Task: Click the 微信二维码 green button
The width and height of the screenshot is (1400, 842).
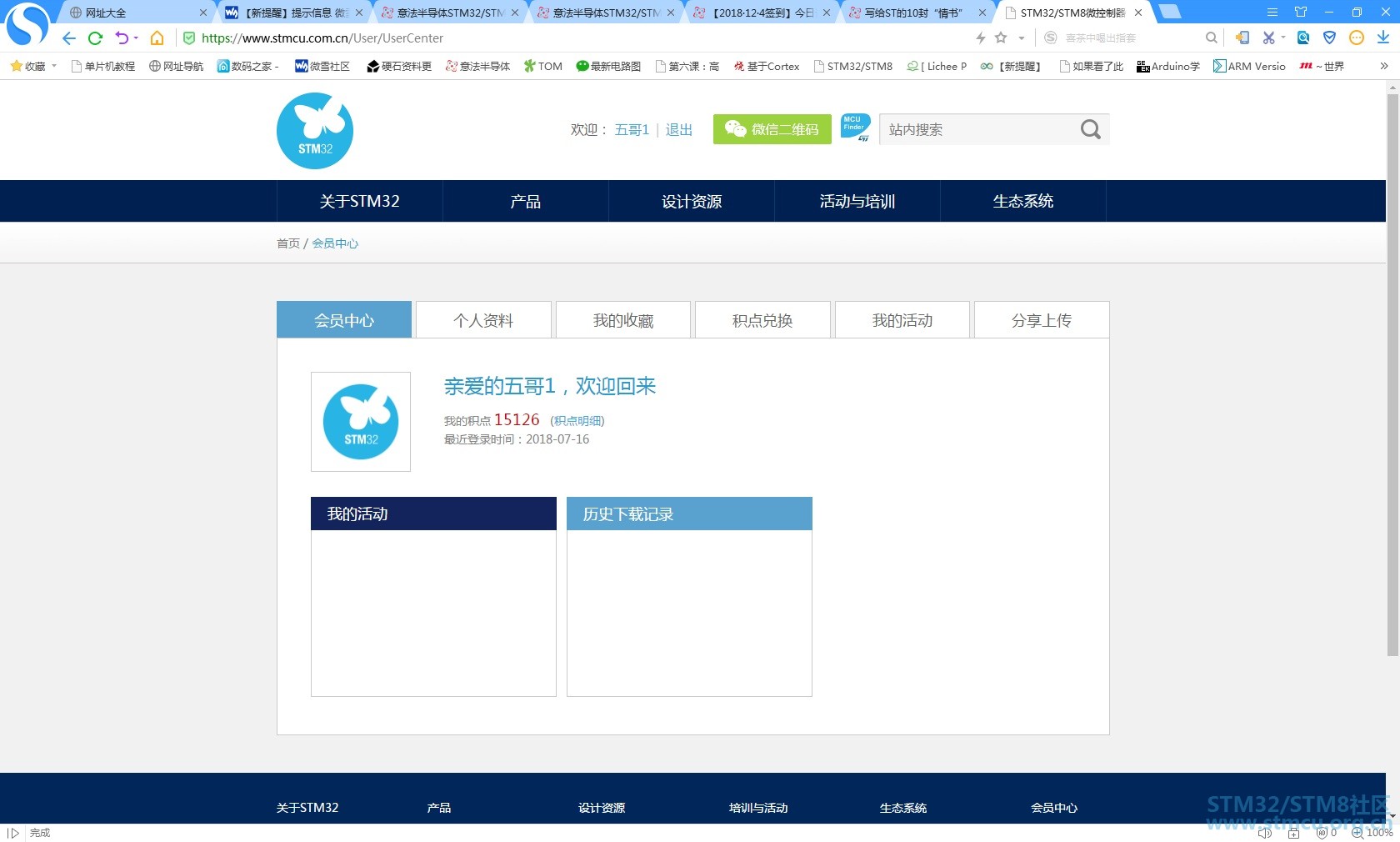Action: pos(772,129)
